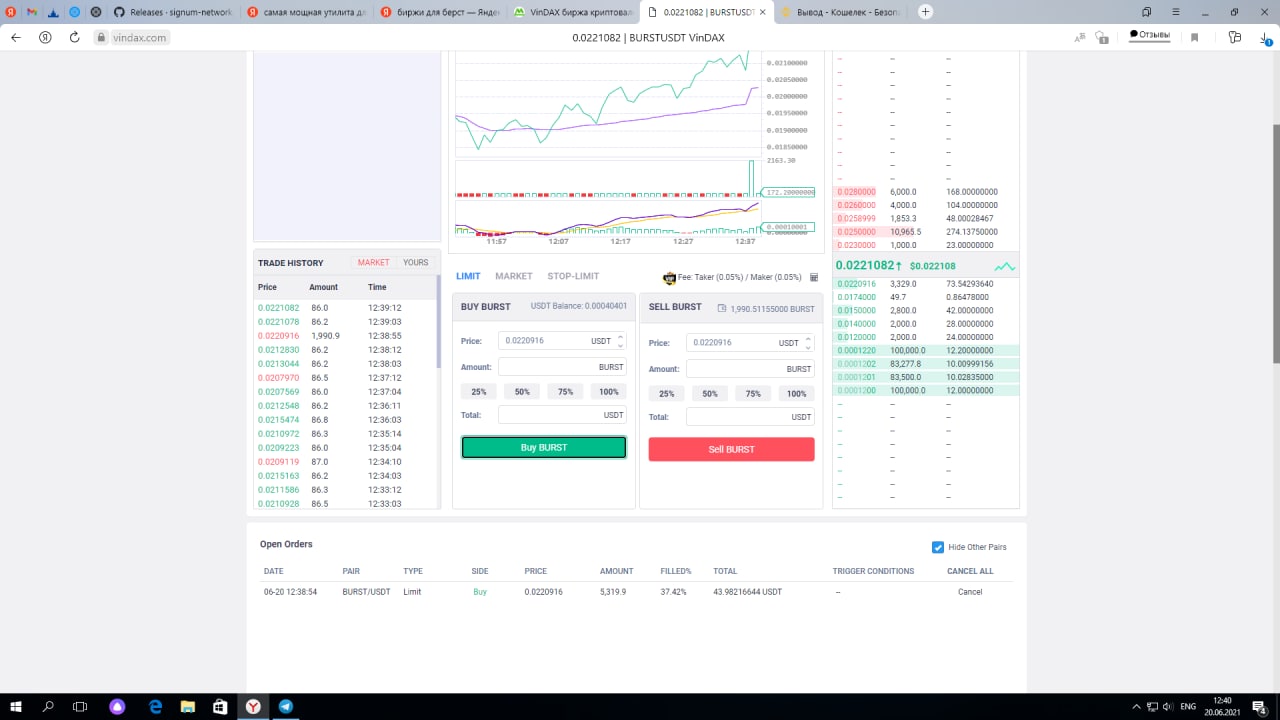
Task: Set buy amount to 25%
Action: pyautogui.click(x=479, y=391)
